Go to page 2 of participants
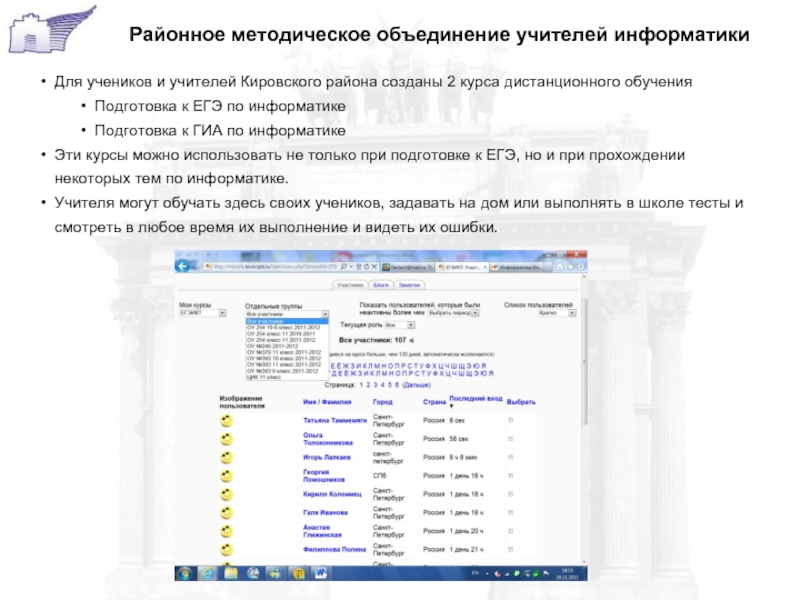The width and height of the screenshot is (800, 600). pos(368,385)
